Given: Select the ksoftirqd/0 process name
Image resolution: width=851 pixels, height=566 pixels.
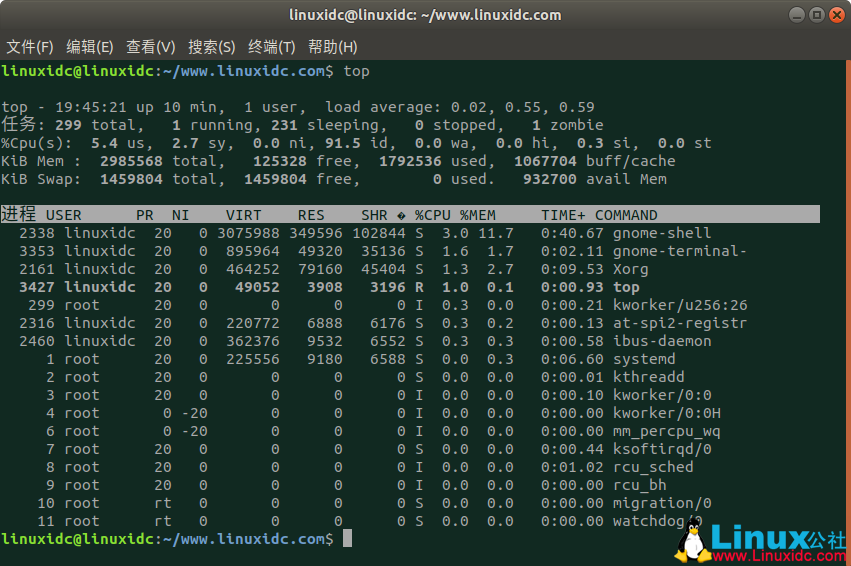Looking at the screenshot, I should pyautogui.click(x=662, y=449).
